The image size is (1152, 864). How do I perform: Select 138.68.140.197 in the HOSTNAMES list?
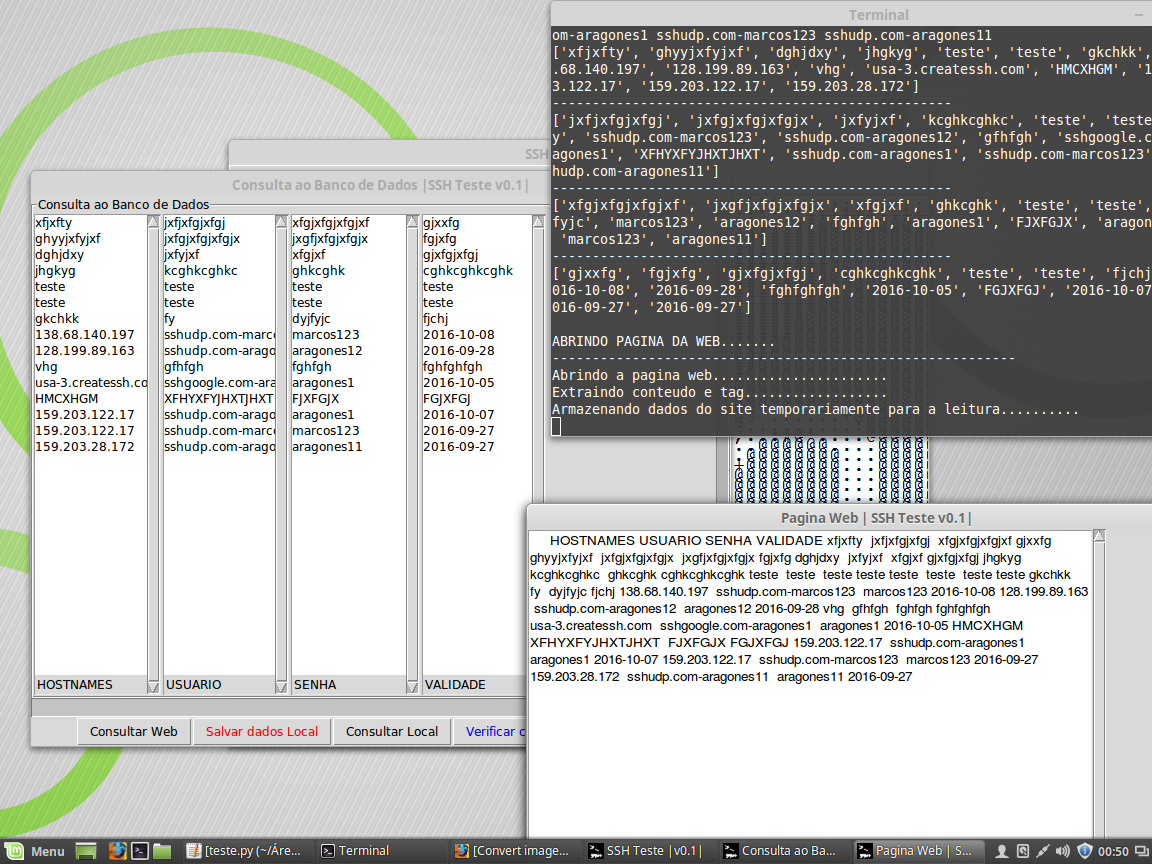[85, 335]
